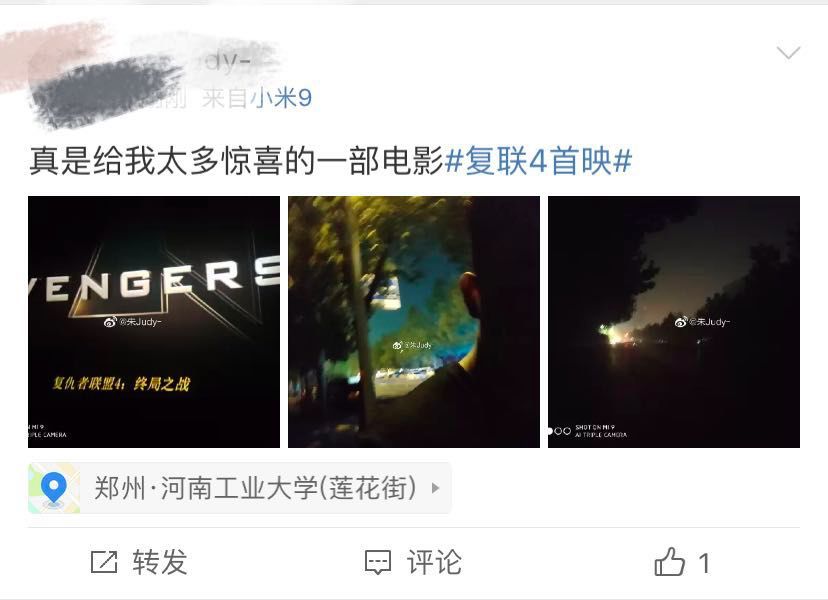Tap the post text 真是给我太多惊喜的一部电影
Screen dimensions: 828x600
click(x=236, y=161)
